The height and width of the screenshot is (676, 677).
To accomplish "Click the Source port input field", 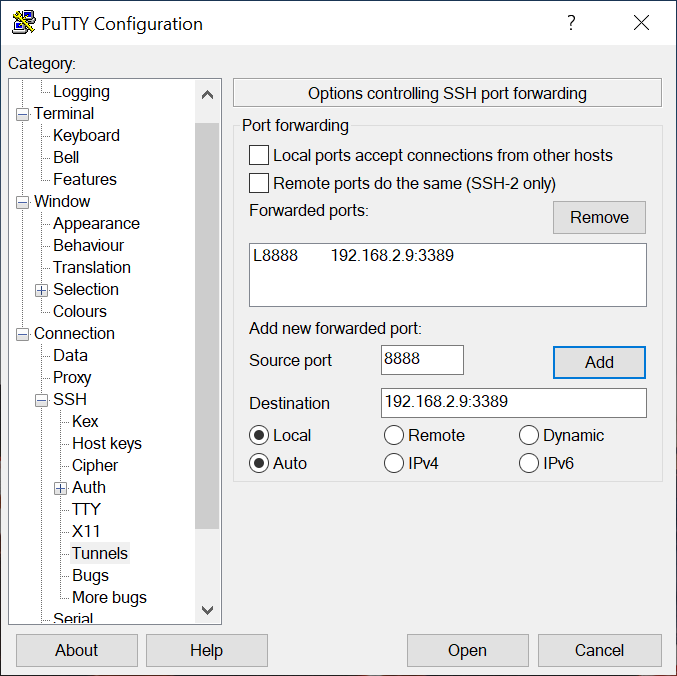I will click(422, 360).
